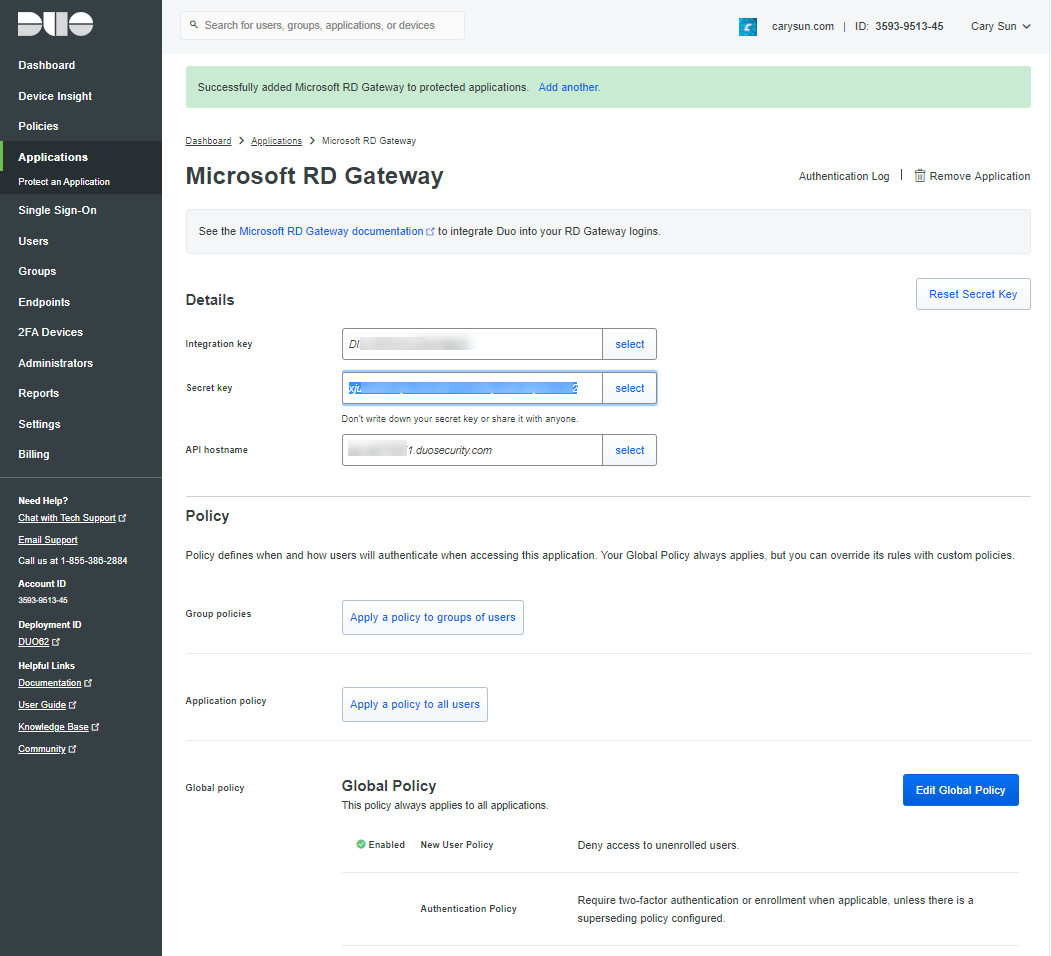Screen dimensions: 1051x956
Task: Go to Device Insight in sidebar
Action: click(55, 96)
